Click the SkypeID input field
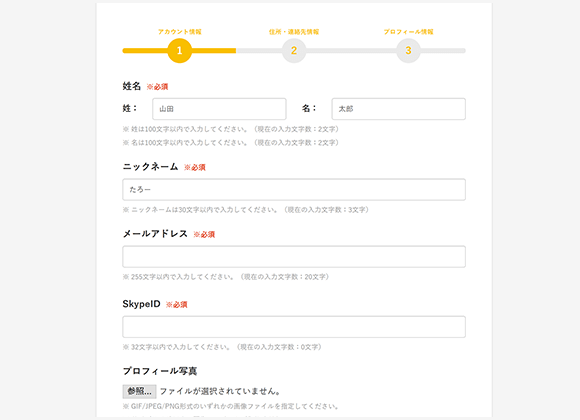 click(x=294, y=327)
